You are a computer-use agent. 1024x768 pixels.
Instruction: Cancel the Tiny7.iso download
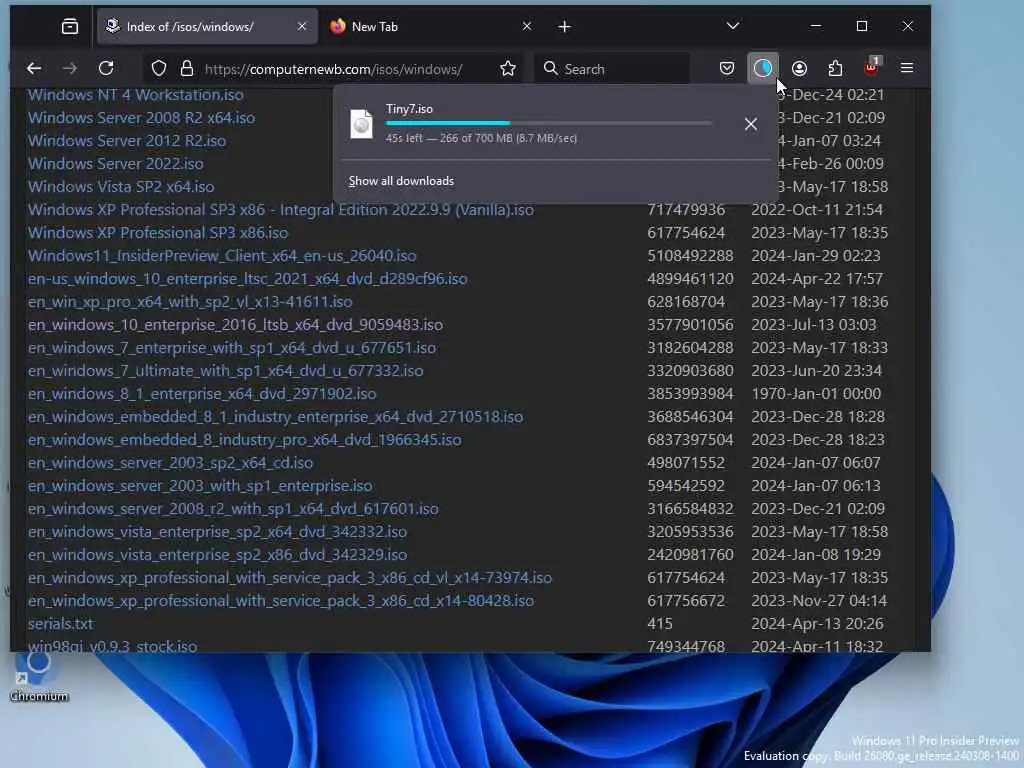coord(751,124)
